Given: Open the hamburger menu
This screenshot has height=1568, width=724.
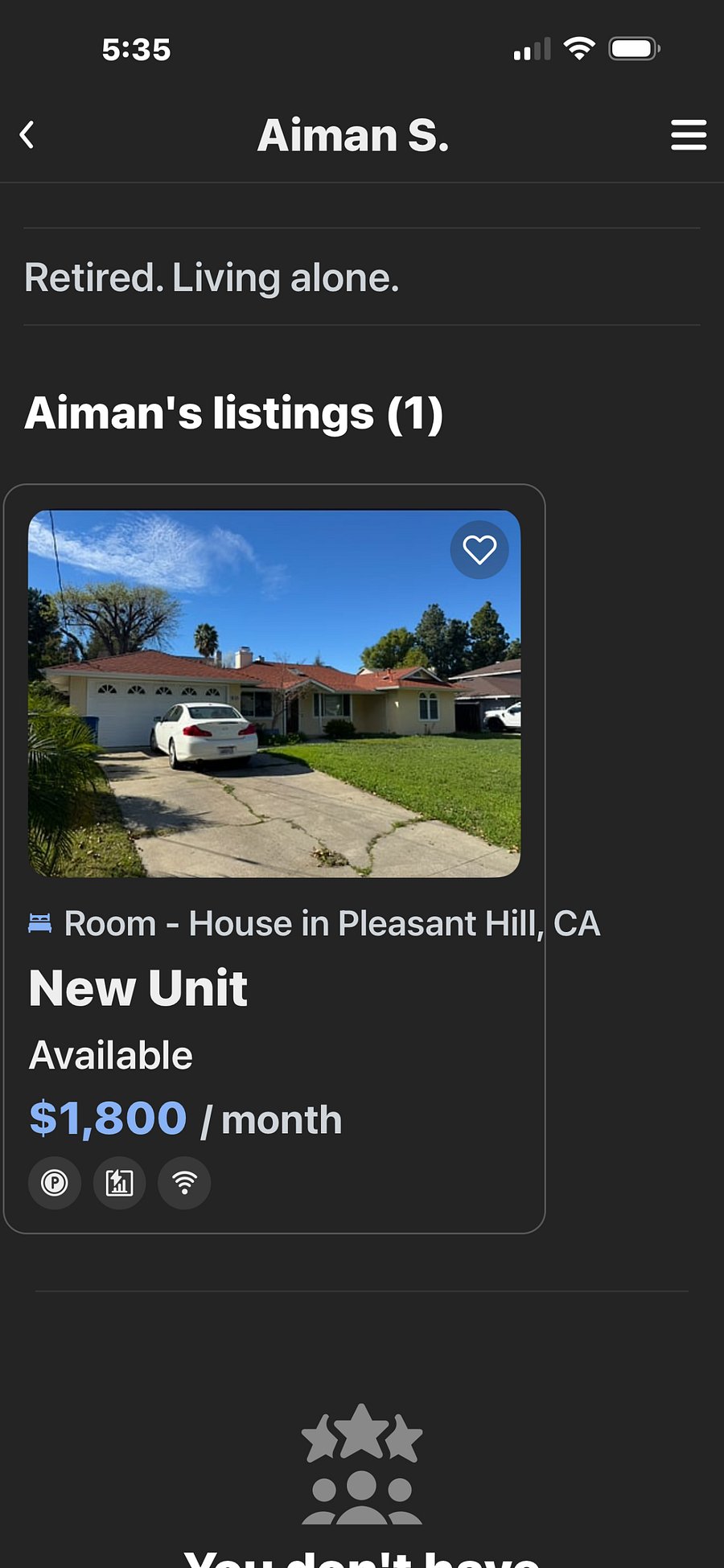Looking at the screenshot, I should (x=689, y=134).
